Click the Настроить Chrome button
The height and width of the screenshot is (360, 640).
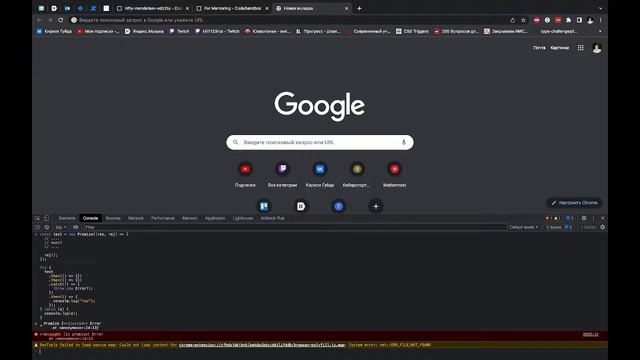point(574,202)
